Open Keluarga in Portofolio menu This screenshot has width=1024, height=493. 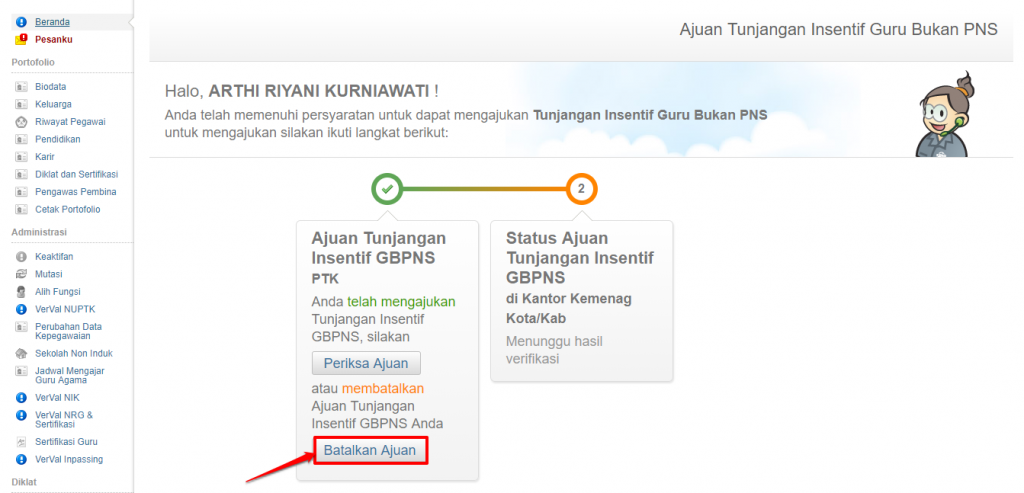point(52,104)
